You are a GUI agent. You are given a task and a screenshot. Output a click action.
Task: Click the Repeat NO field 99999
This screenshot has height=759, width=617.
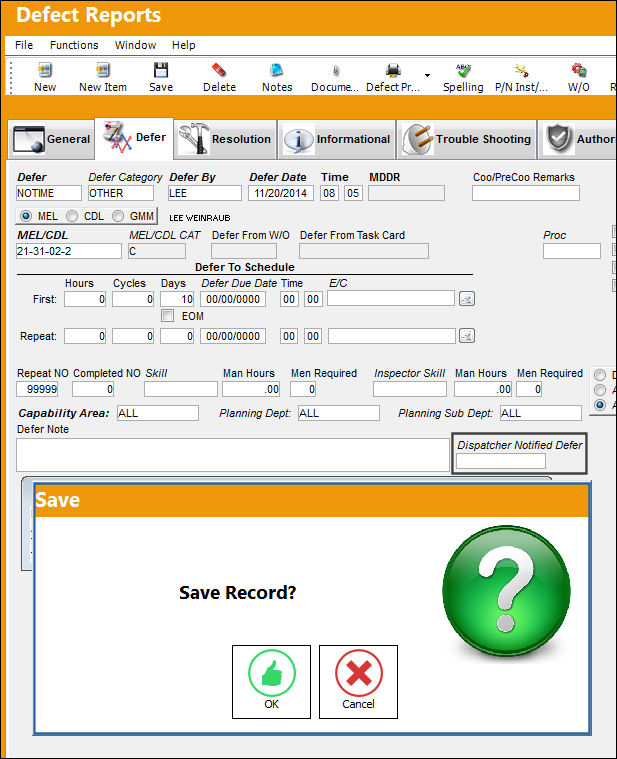click(x=37, y=389)
